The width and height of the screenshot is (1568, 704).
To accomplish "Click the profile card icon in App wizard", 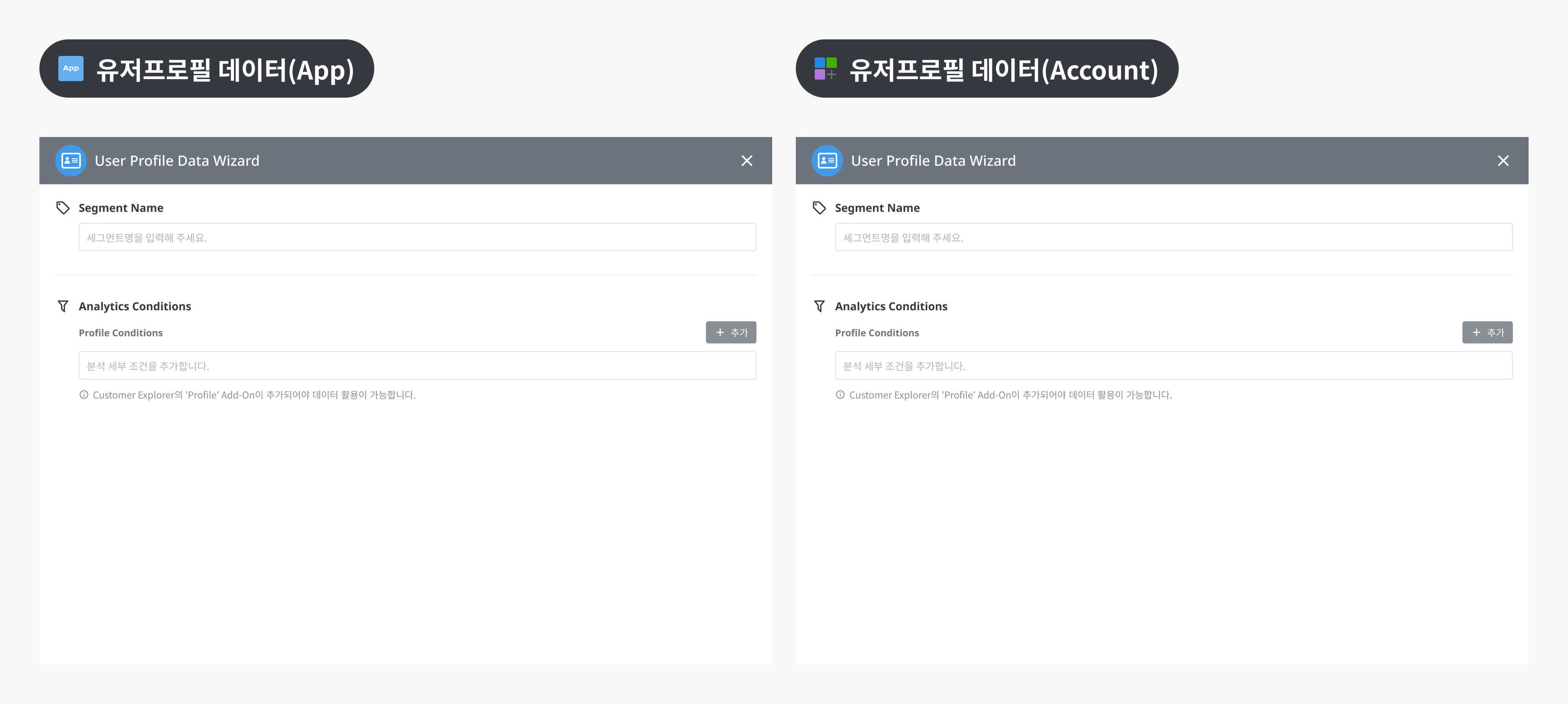I will (71, 161).
